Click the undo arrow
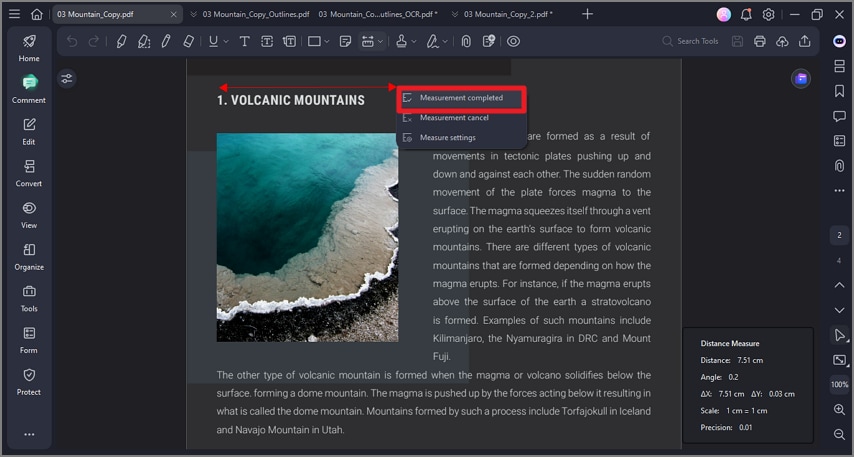This screenshot has width=854, height=457. [72, 41]
